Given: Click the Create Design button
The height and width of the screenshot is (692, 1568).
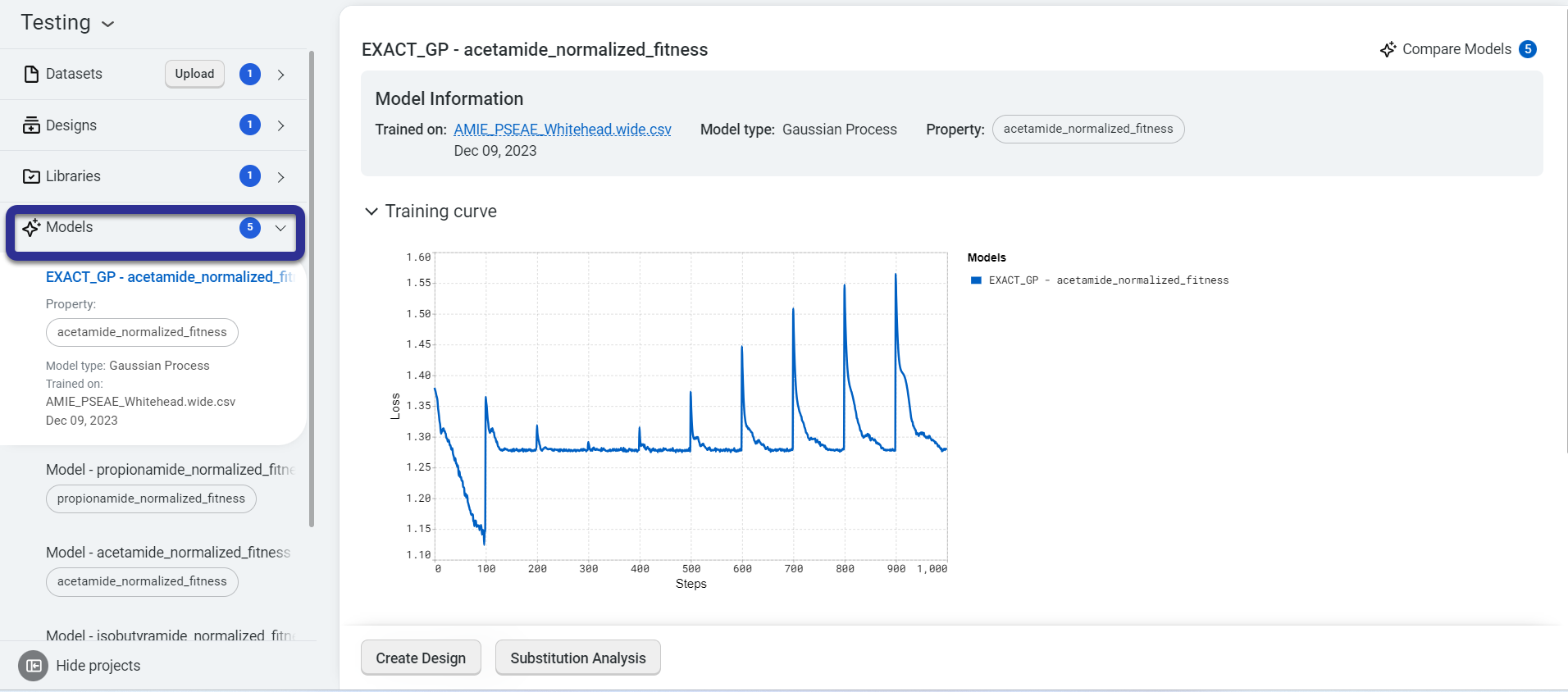Looking at the screenshot, I should coord(421,658).
